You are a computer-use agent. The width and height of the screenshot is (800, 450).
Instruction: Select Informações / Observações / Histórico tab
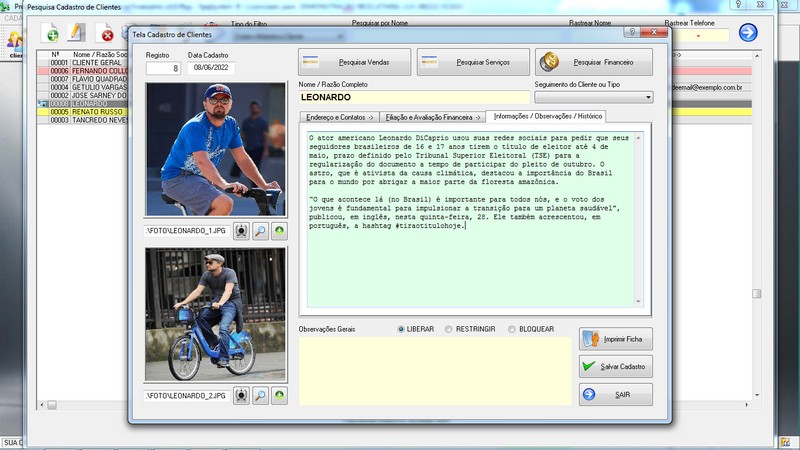pyautogui.click(x=547, y=116)
